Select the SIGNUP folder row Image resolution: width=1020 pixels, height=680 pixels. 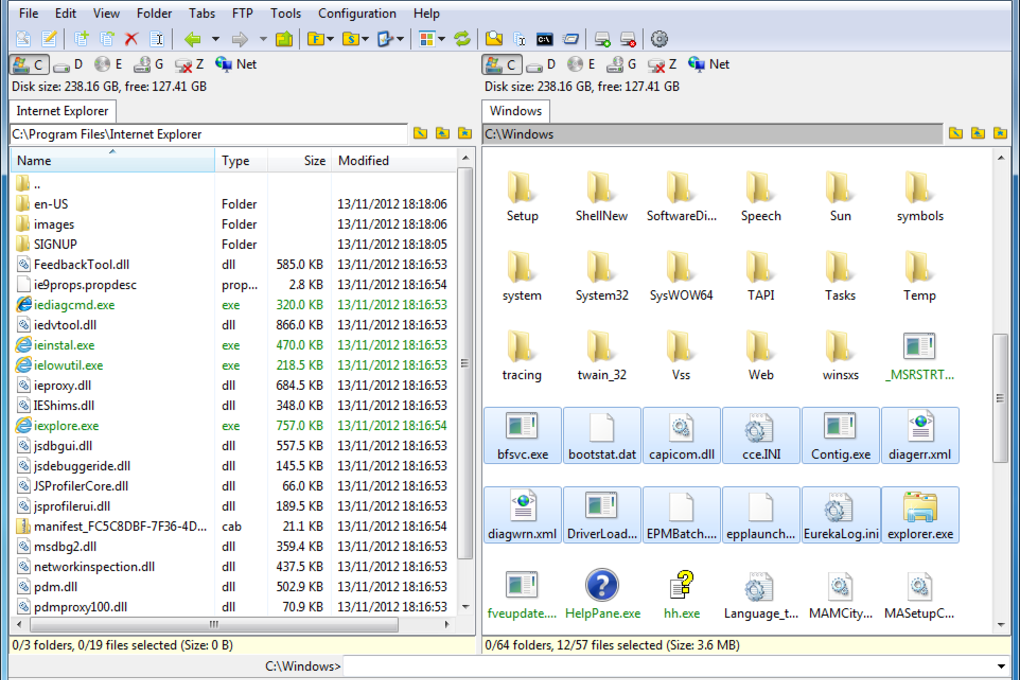(233, 244)
